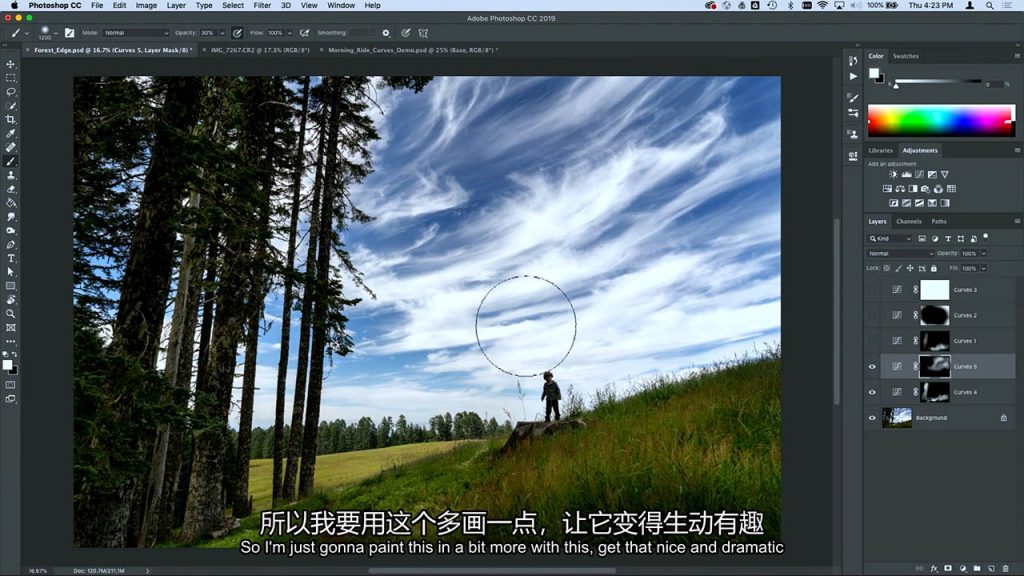The width and height of the screenshot is (1024, 576).
Task: Click the Background layer thumbnail
Action: (897, 418)
